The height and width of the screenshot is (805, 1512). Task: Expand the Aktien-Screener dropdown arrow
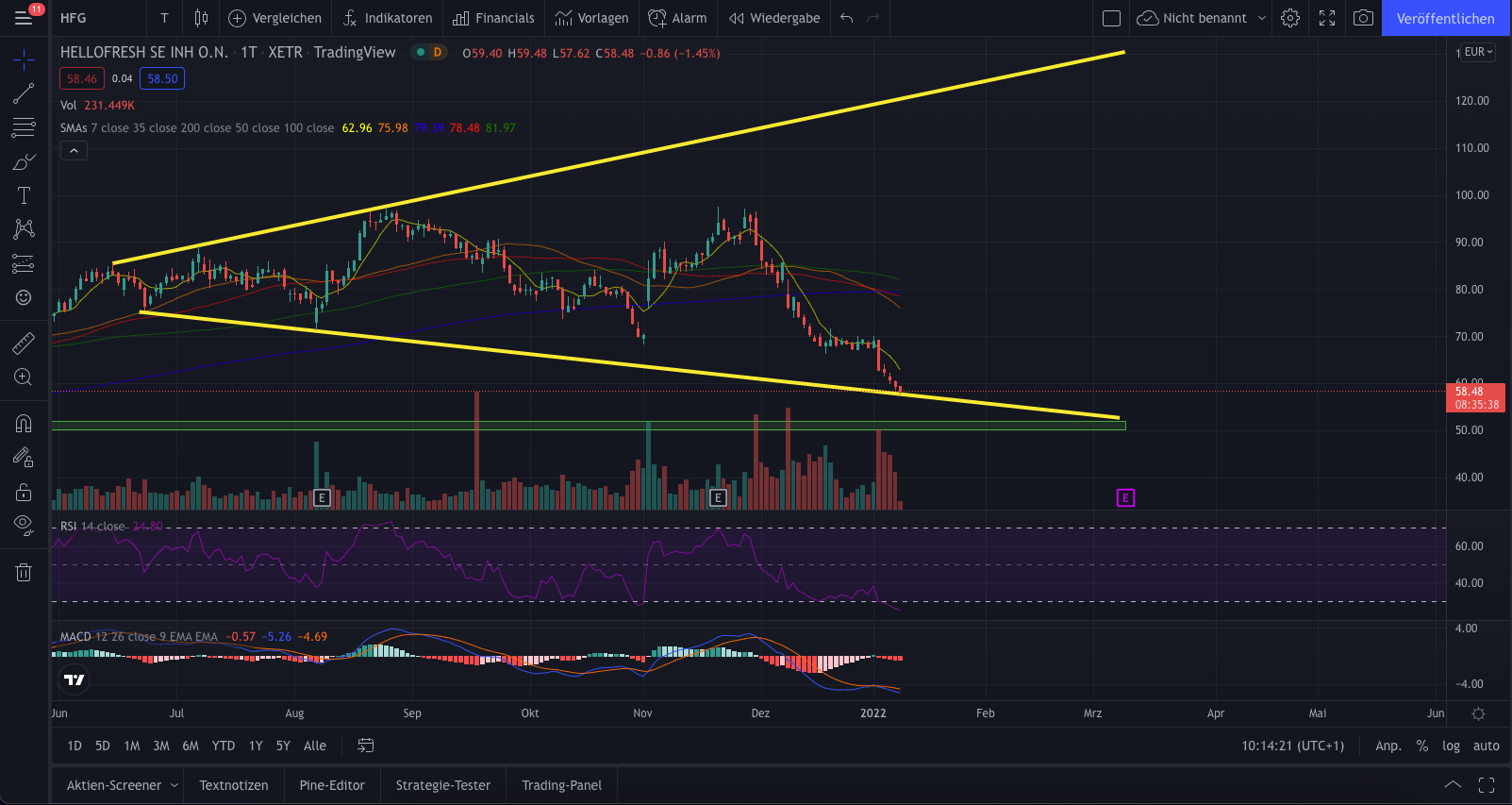174,785
